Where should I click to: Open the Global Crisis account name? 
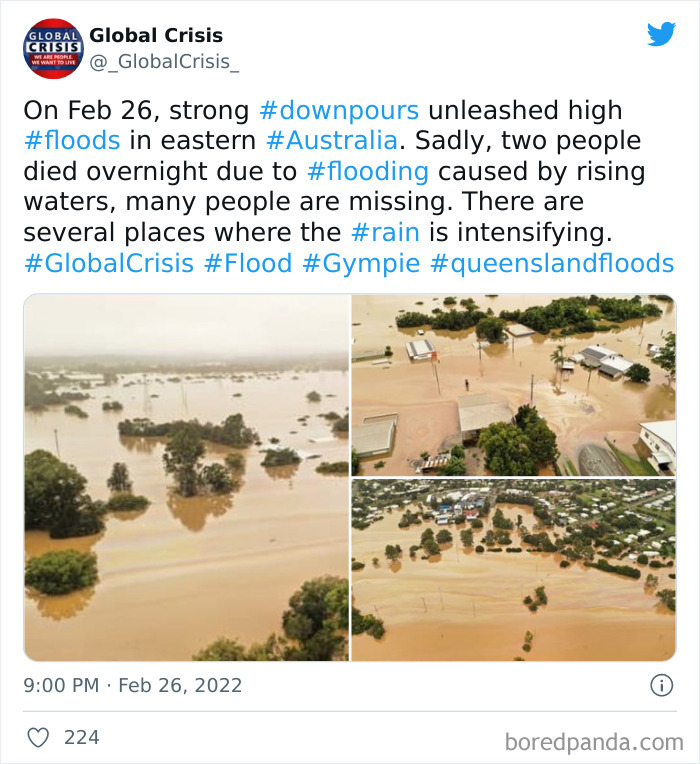pos(156,36)
